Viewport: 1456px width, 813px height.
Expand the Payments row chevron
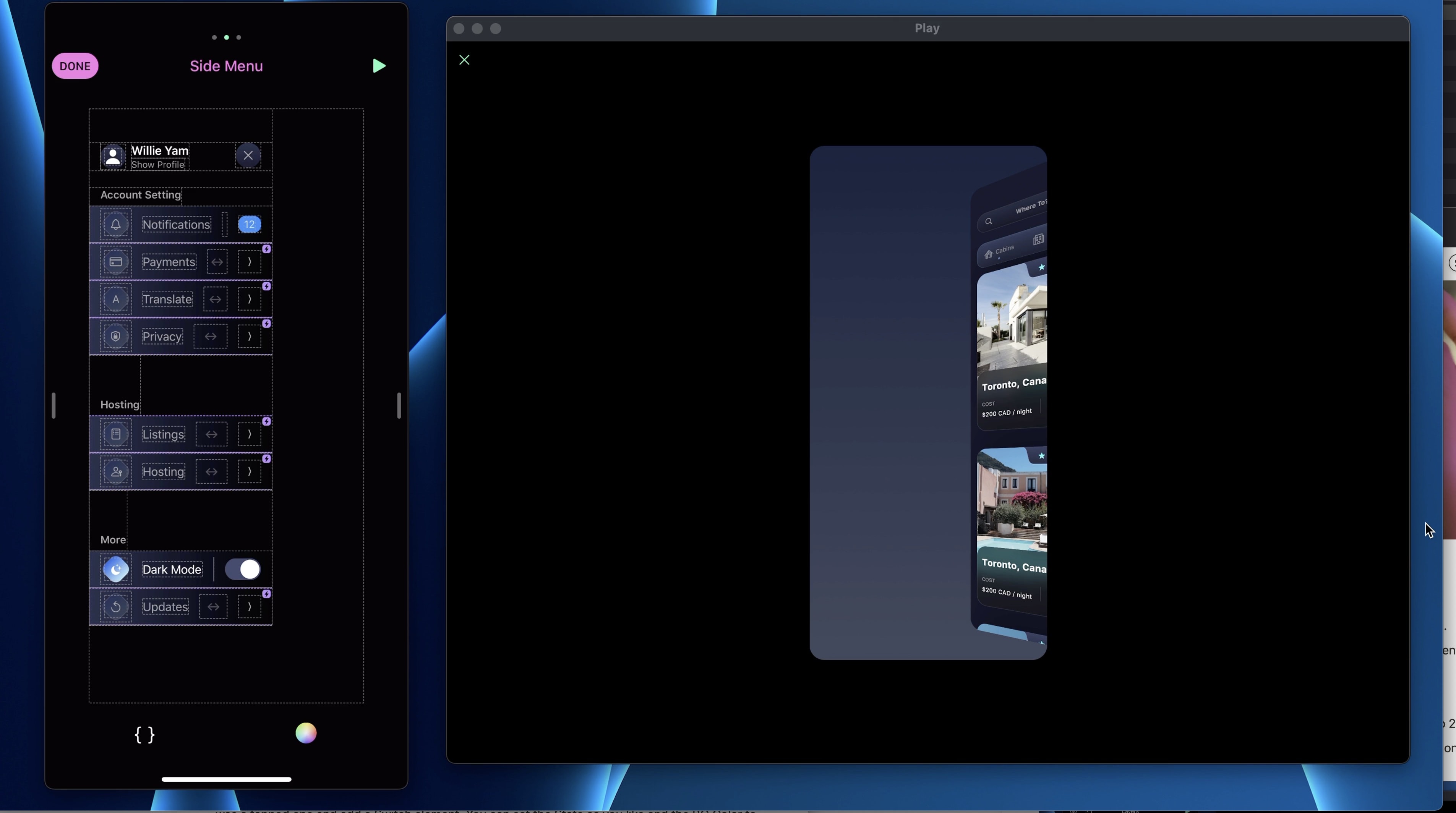pos(249,262)
